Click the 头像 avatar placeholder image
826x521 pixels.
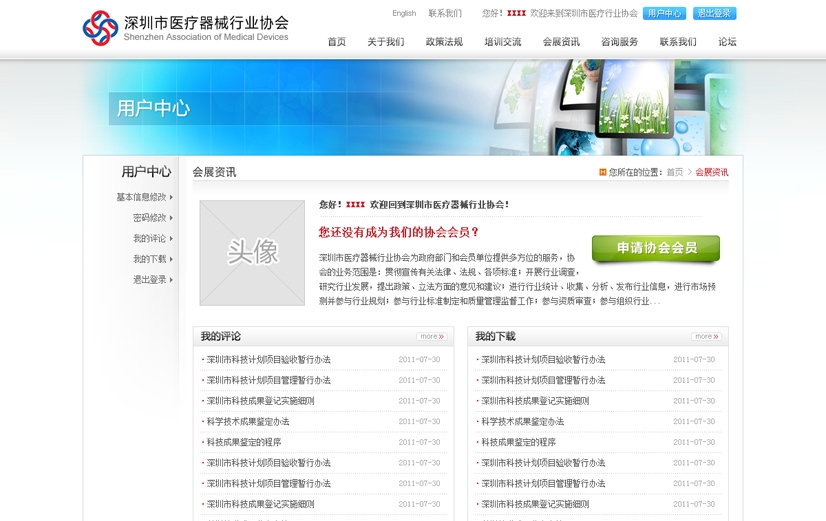[252, 253]
